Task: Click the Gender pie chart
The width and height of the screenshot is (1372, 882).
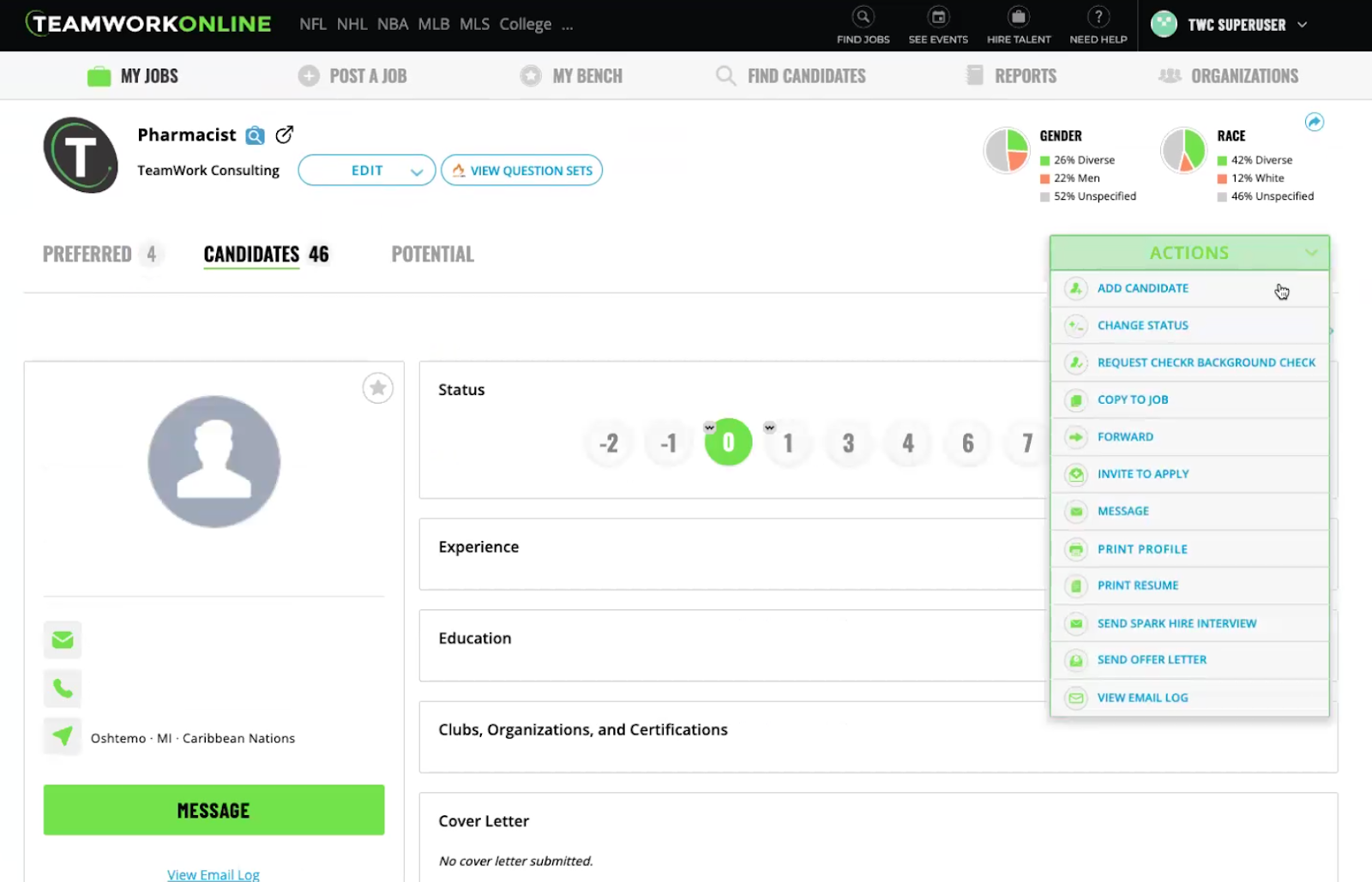Action: tap(1007, 151)
